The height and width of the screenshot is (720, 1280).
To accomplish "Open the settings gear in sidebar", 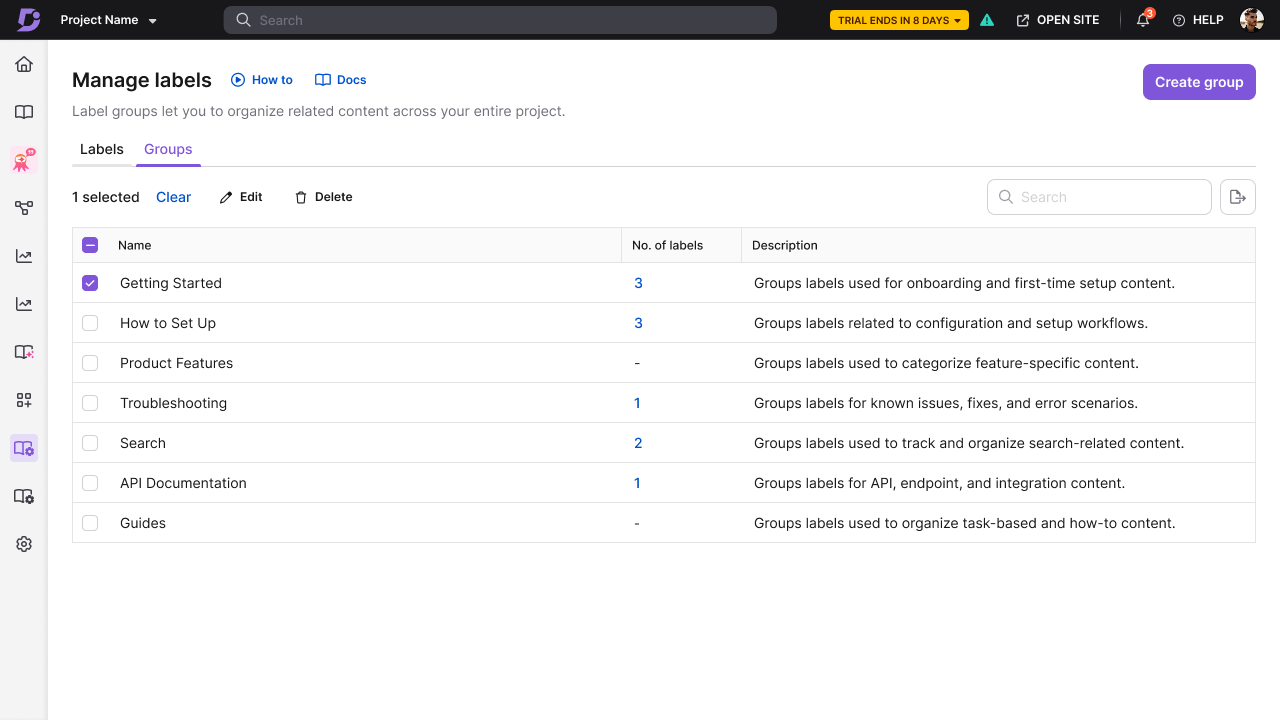I will [24, 544].
